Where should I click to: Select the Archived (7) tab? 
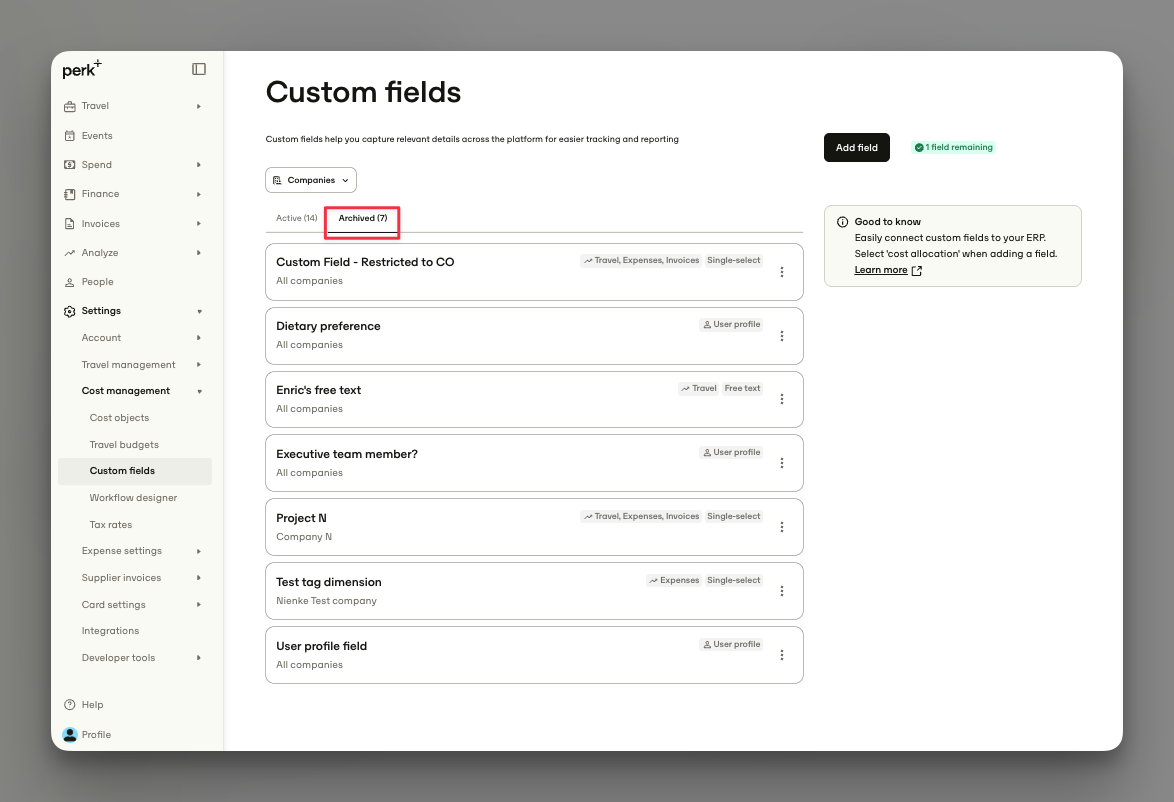(x=362, y=219)
